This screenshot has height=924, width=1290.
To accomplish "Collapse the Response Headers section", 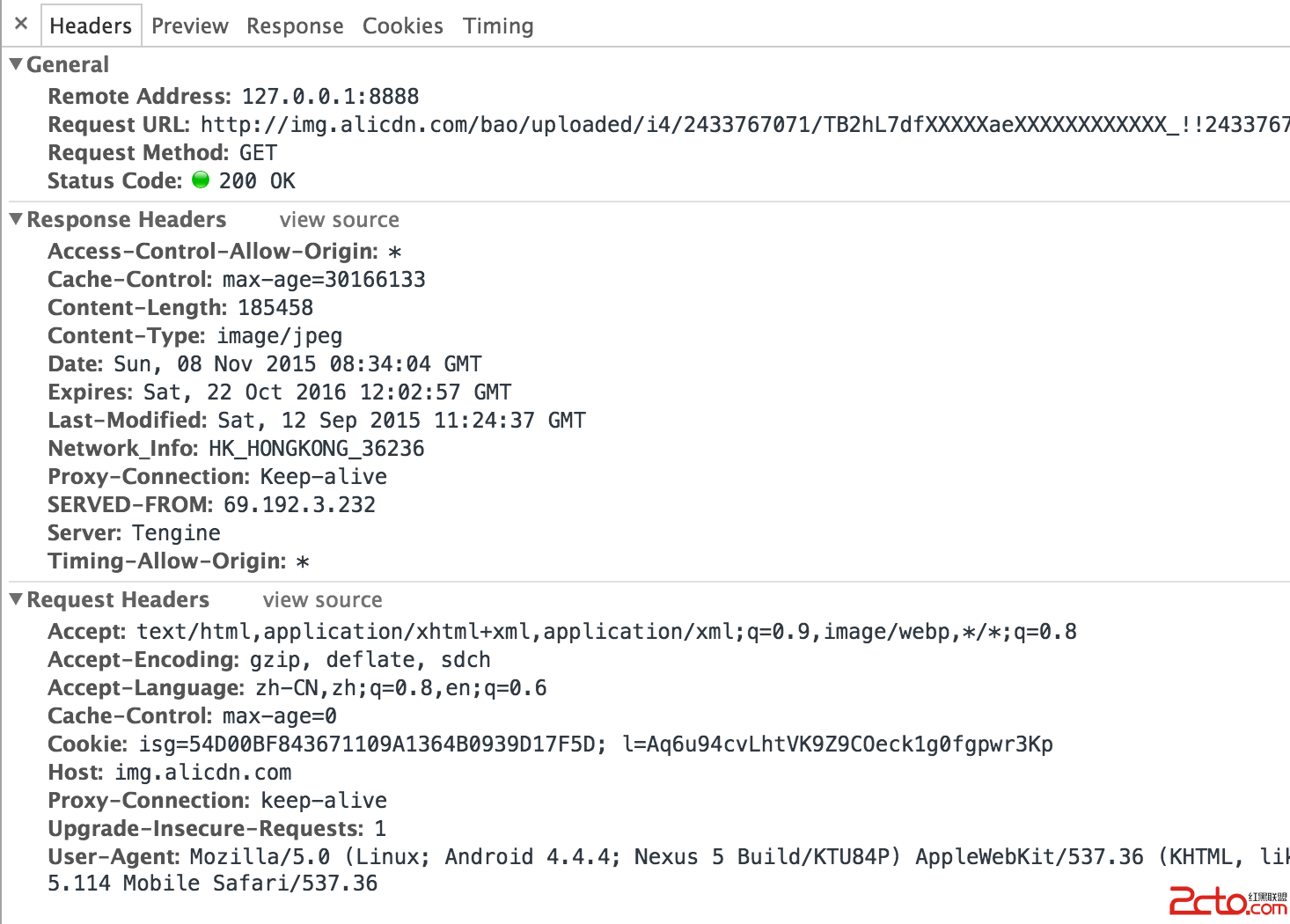I will pos(16,219).
